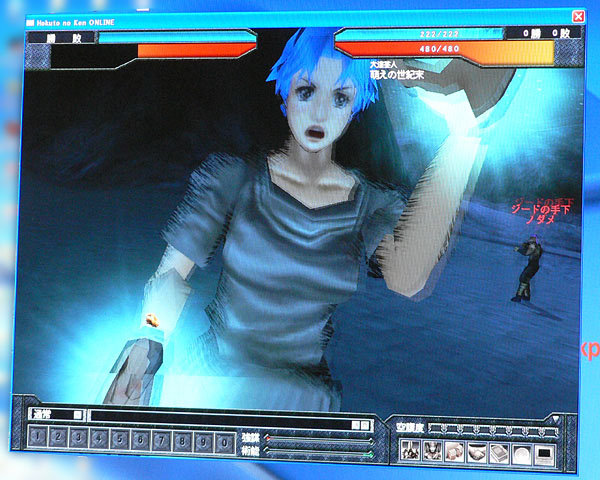This screenshot has width=600, height=480.
Task: Click the 術能 gauge bar
Action: pos(319,453)
